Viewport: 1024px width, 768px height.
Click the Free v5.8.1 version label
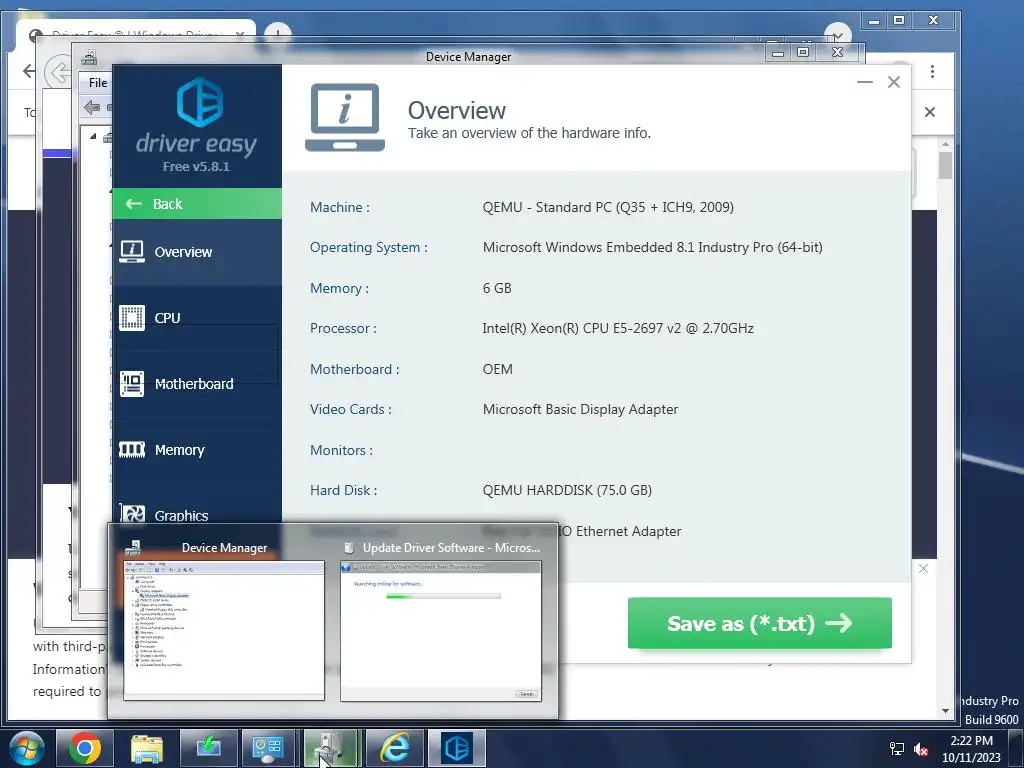tap(196, 167)
